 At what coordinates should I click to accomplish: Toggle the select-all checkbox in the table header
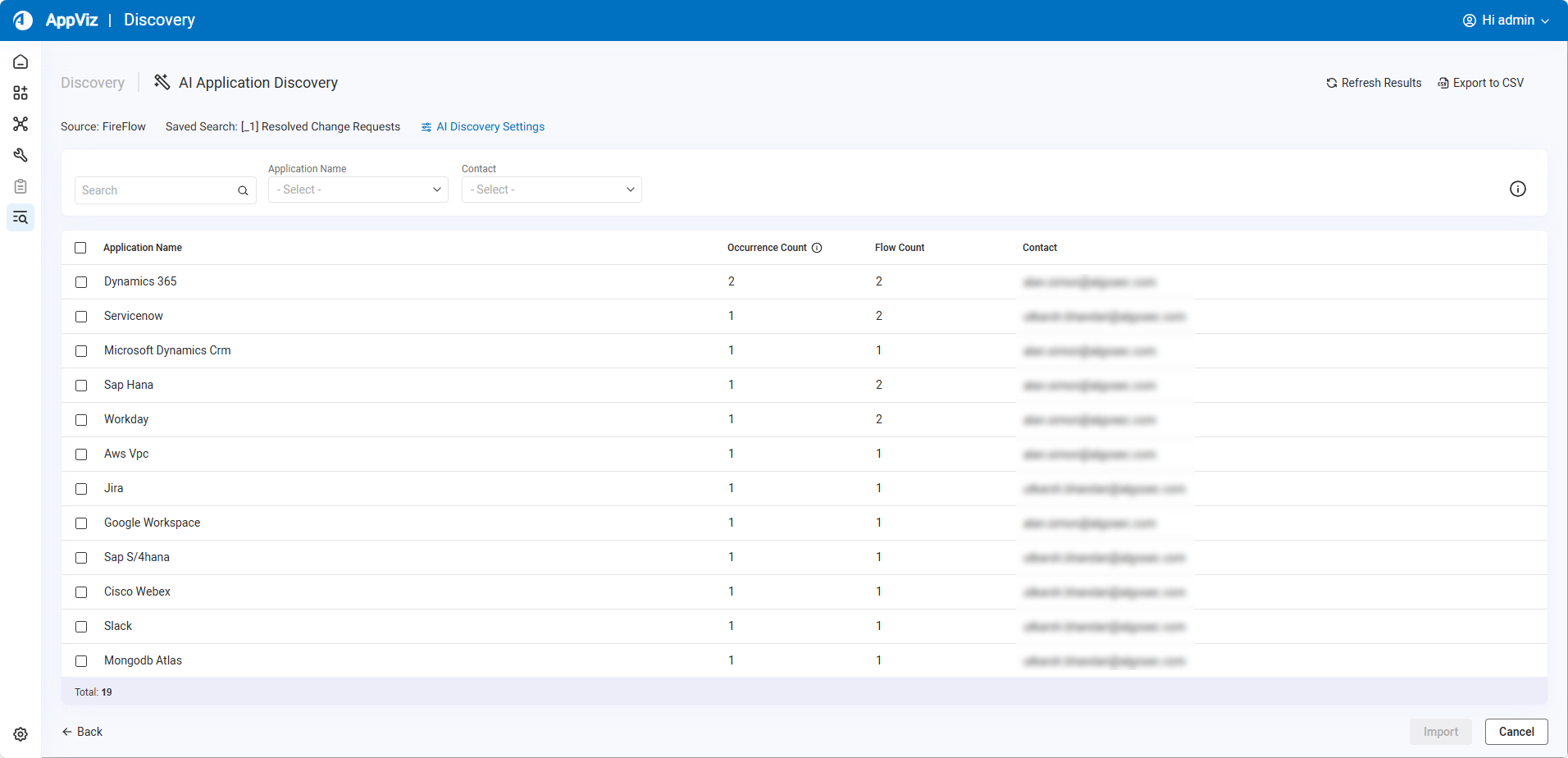(x=80, y=248)
